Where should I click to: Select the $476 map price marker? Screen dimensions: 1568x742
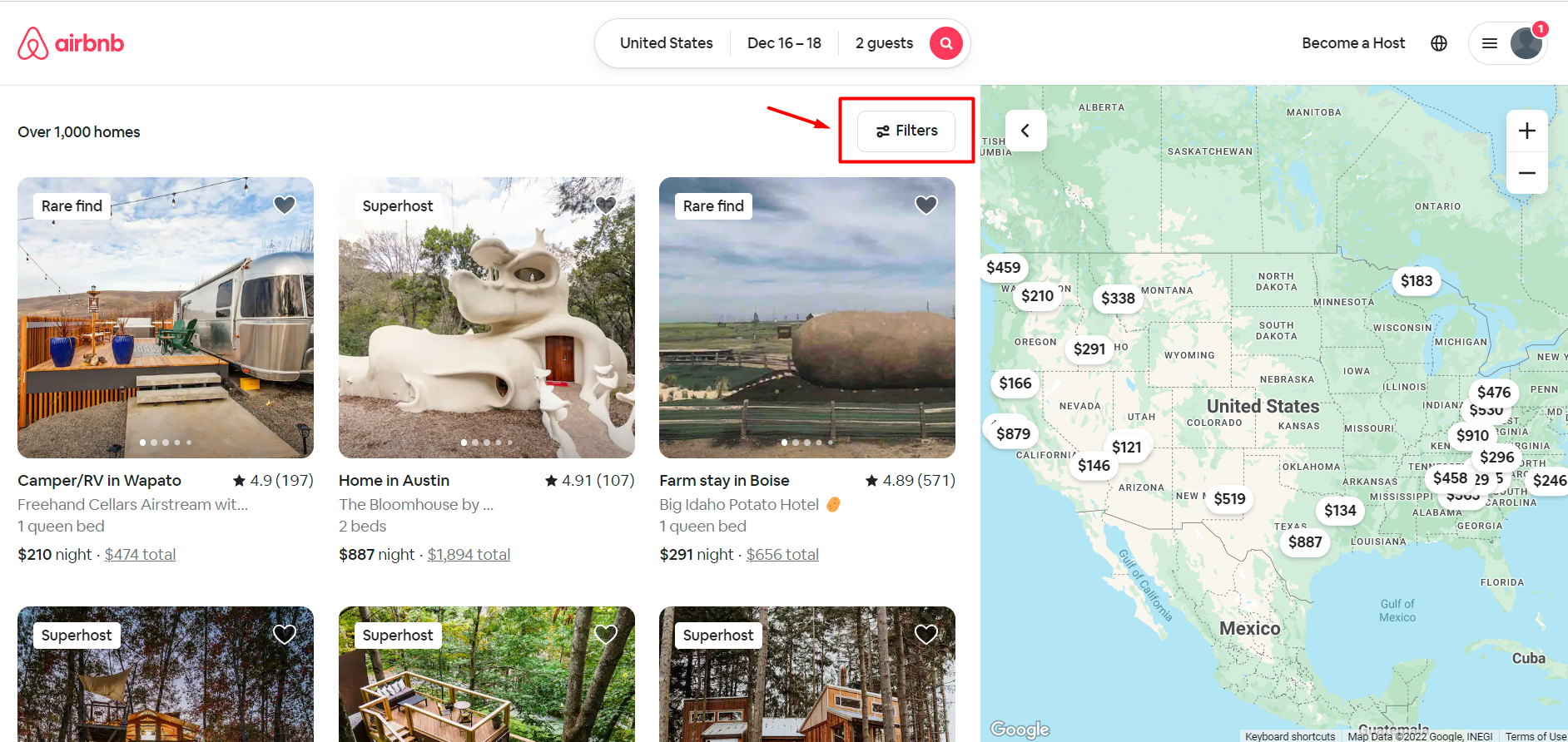(1494, 393)
